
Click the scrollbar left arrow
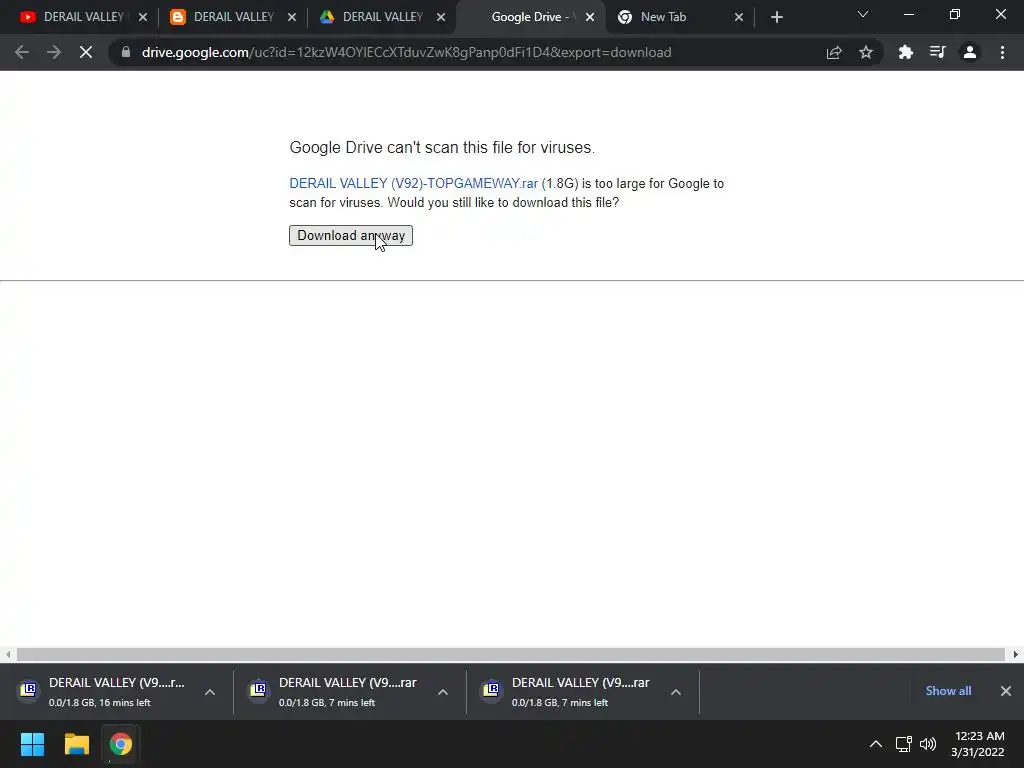point(8,654)
